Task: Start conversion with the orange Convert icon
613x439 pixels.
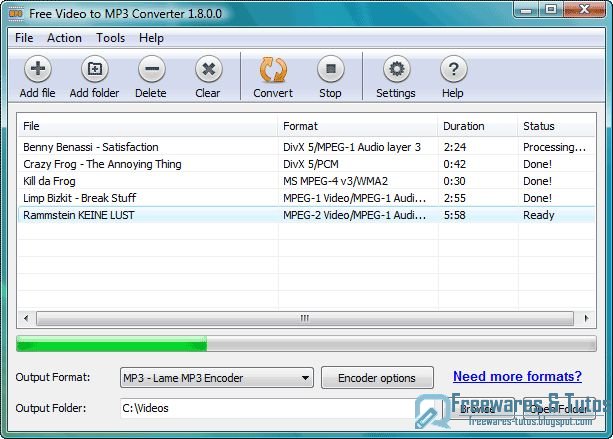Action: 273,69
